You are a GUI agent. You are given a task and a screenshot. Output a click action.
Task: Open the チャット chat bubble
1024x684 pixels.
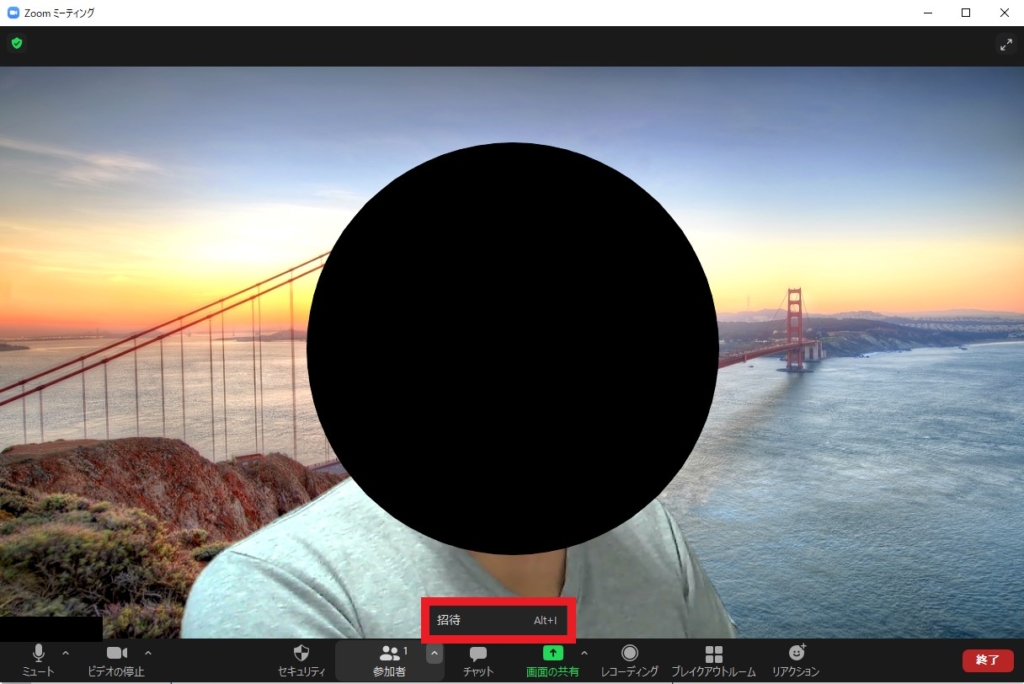(x=478, y=660)
